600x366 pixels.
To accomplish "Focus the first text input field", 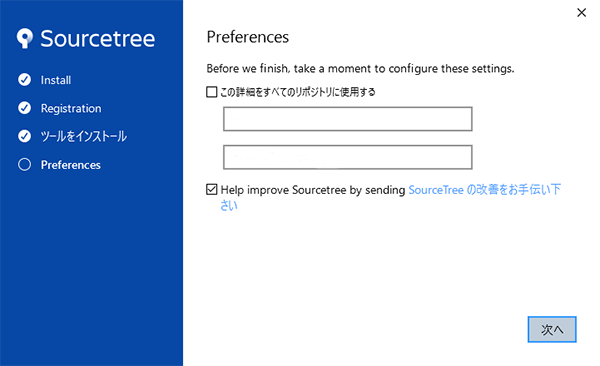I will click(347, 119).
